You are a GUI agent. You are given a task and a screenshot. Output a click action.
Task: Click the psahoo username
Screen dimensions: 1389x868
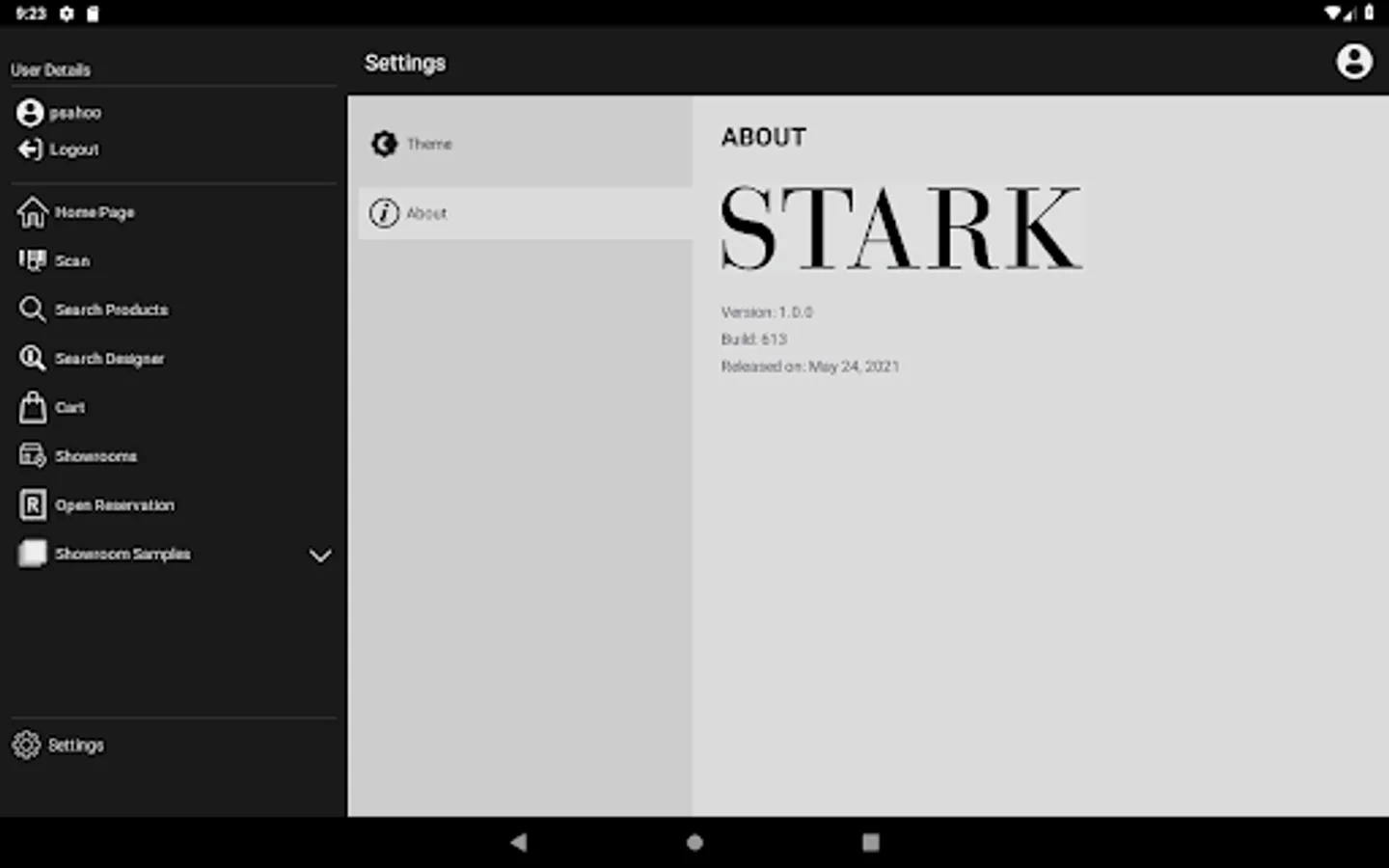(x=75, y=113)
